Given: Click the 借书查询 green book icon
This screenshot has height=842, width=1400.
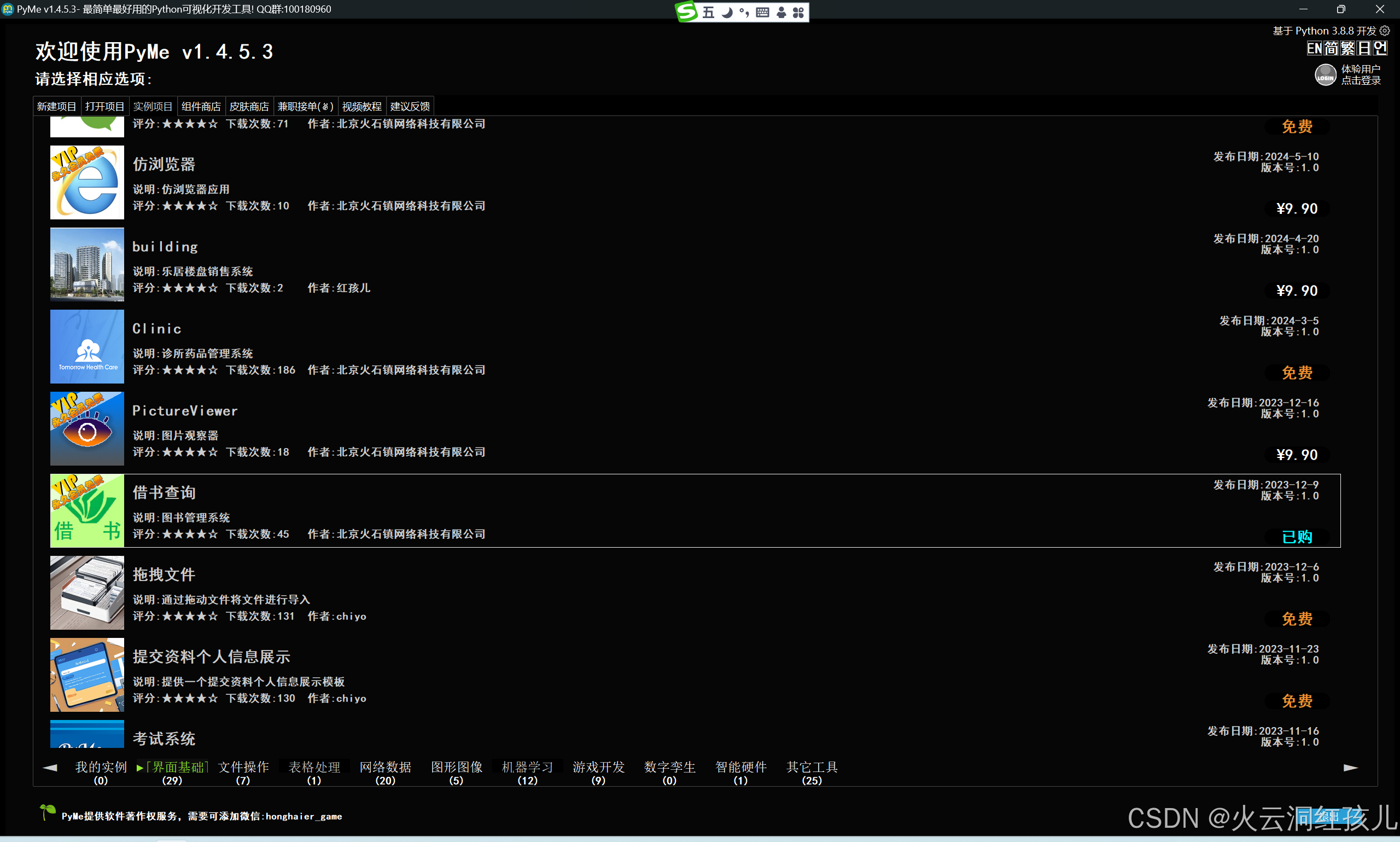Looking at the screenshot, I should [x=87, y=510].
